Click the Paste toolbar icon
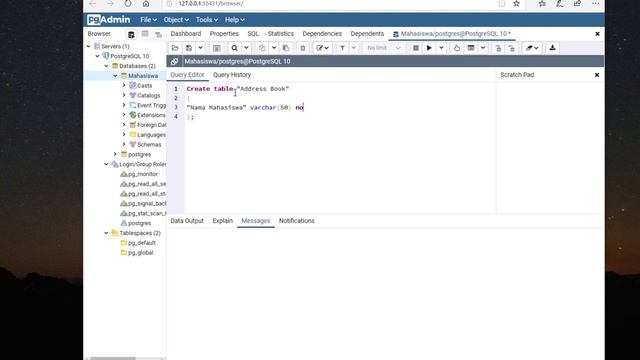Image resolution: width=640 pixels, height=360 pixels. [x=286, y=48]
